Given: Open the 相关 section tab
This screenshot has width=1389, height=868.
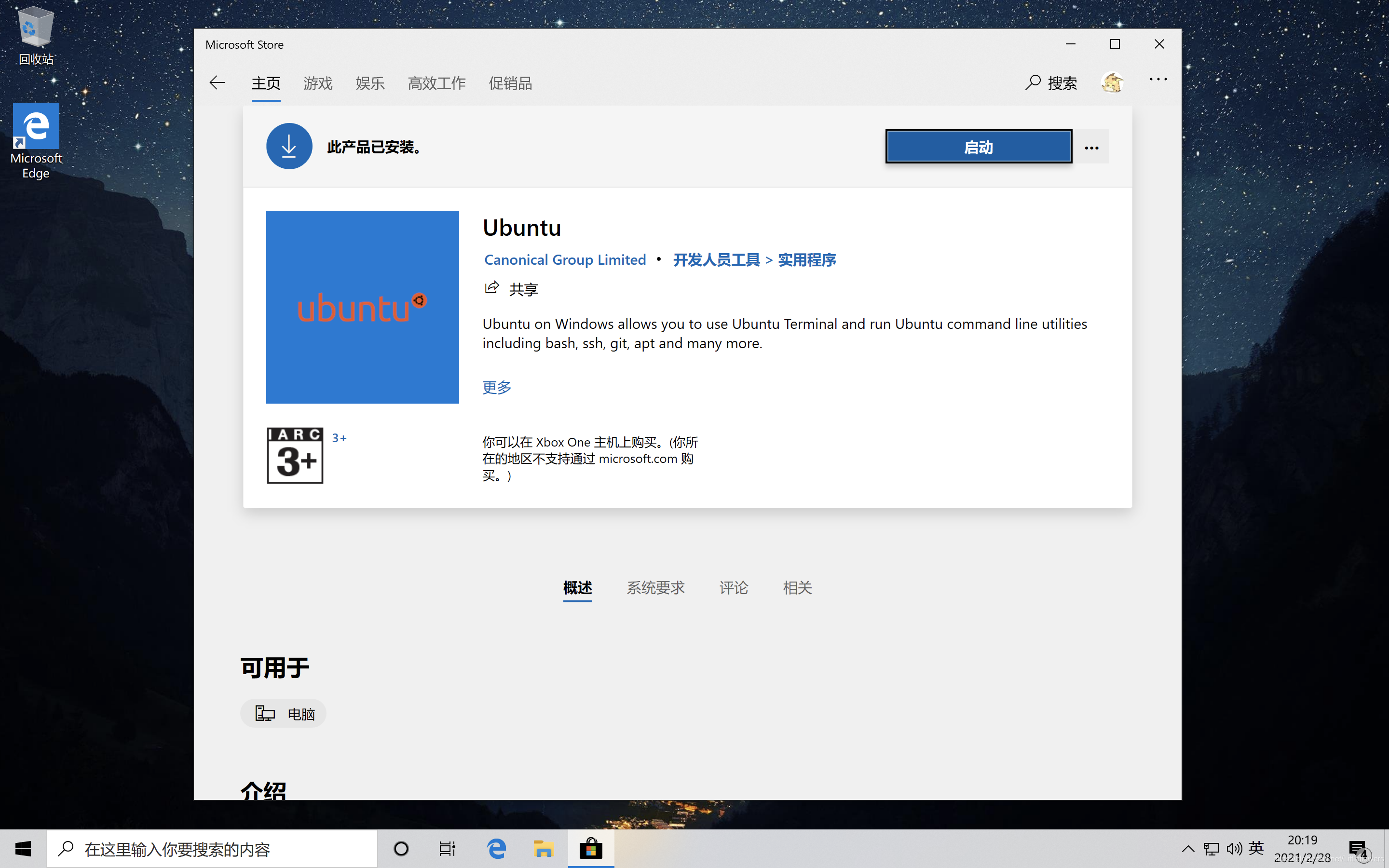Looking at the screenshot, I should [797, 588].
